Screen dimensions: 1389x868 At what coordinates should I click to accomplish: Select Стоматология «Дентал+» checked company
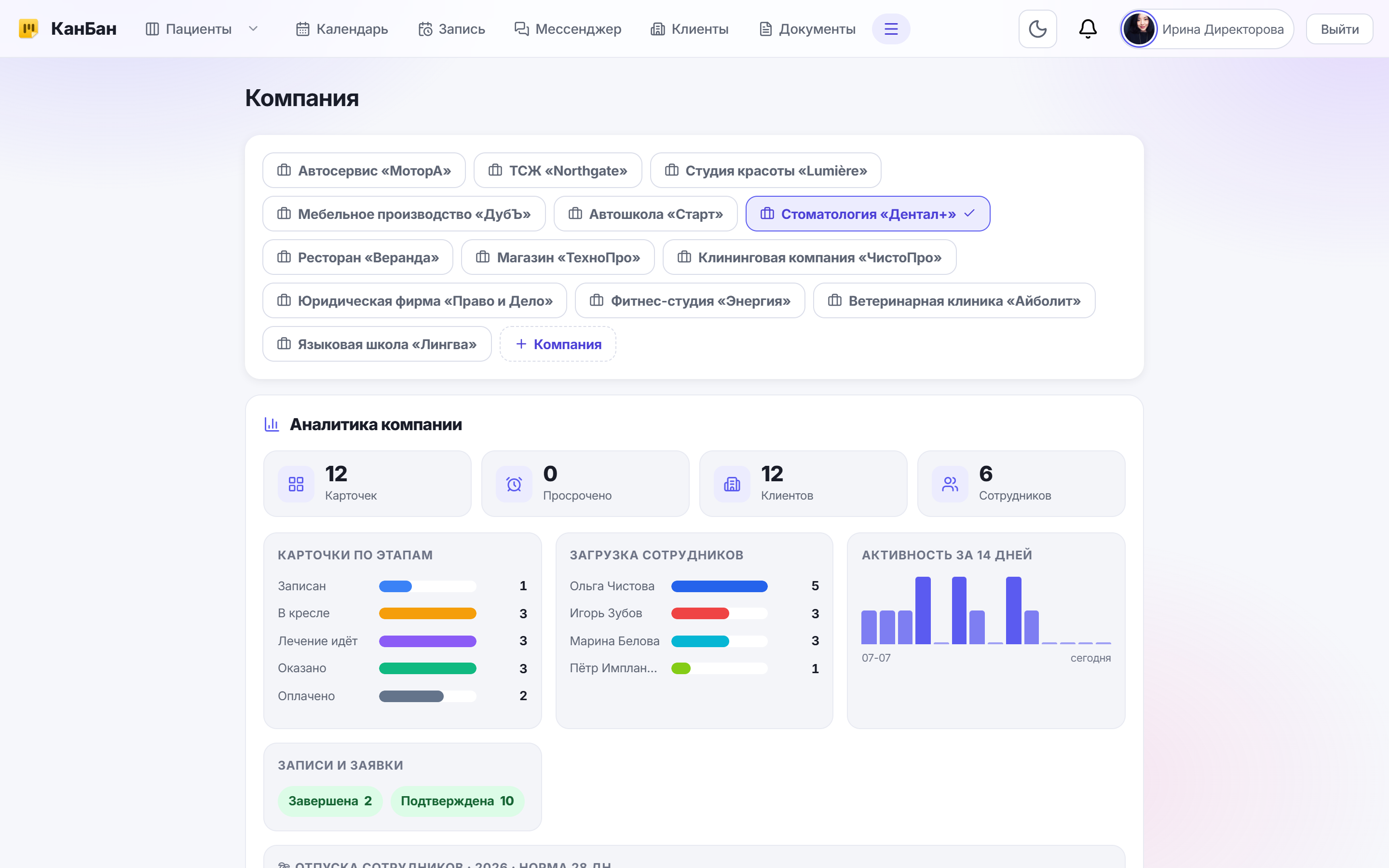point(867,214)
